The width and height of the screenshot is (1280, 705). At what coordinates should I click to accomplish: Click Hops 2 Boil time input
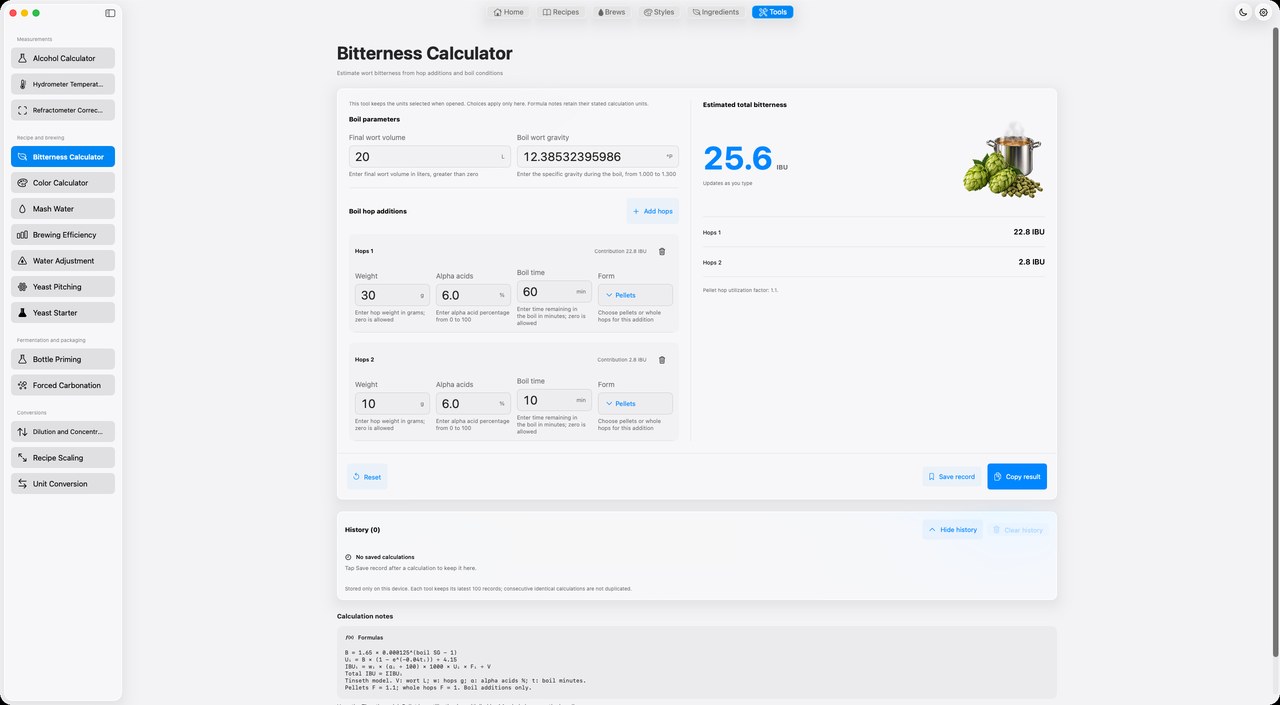coord(554,400)
